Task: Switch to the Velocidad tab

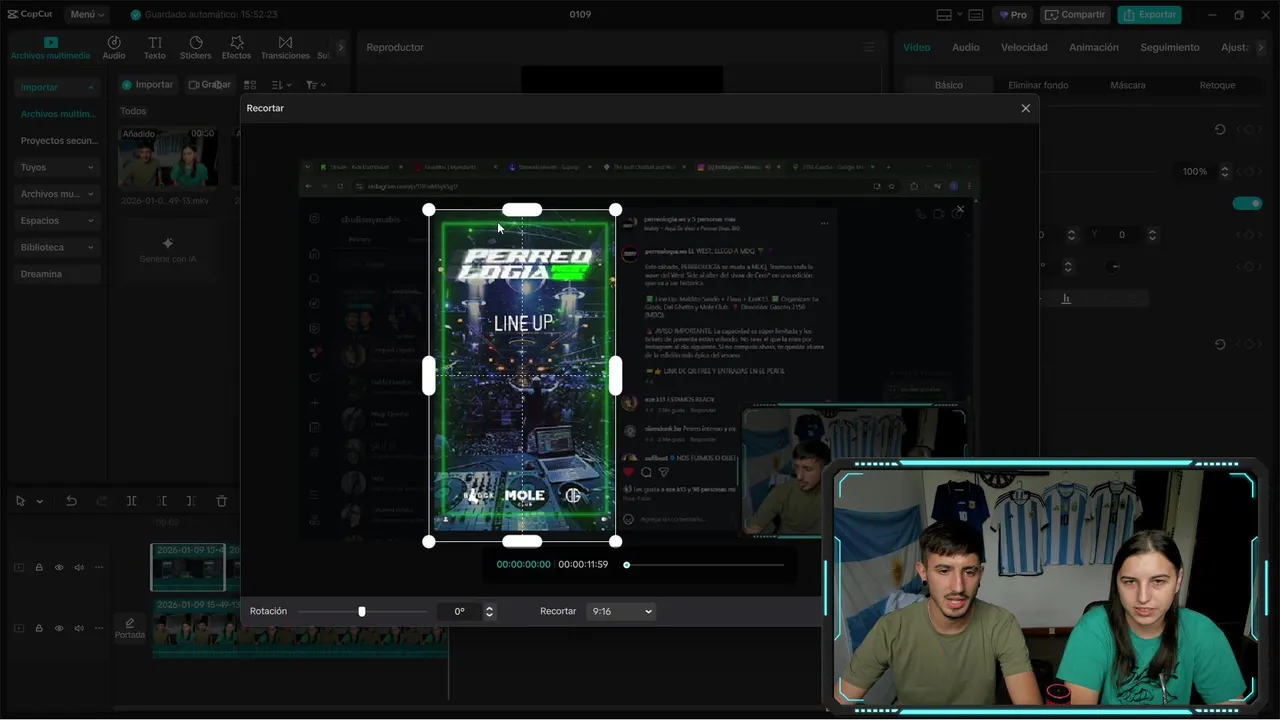Action: [1024, 47]
